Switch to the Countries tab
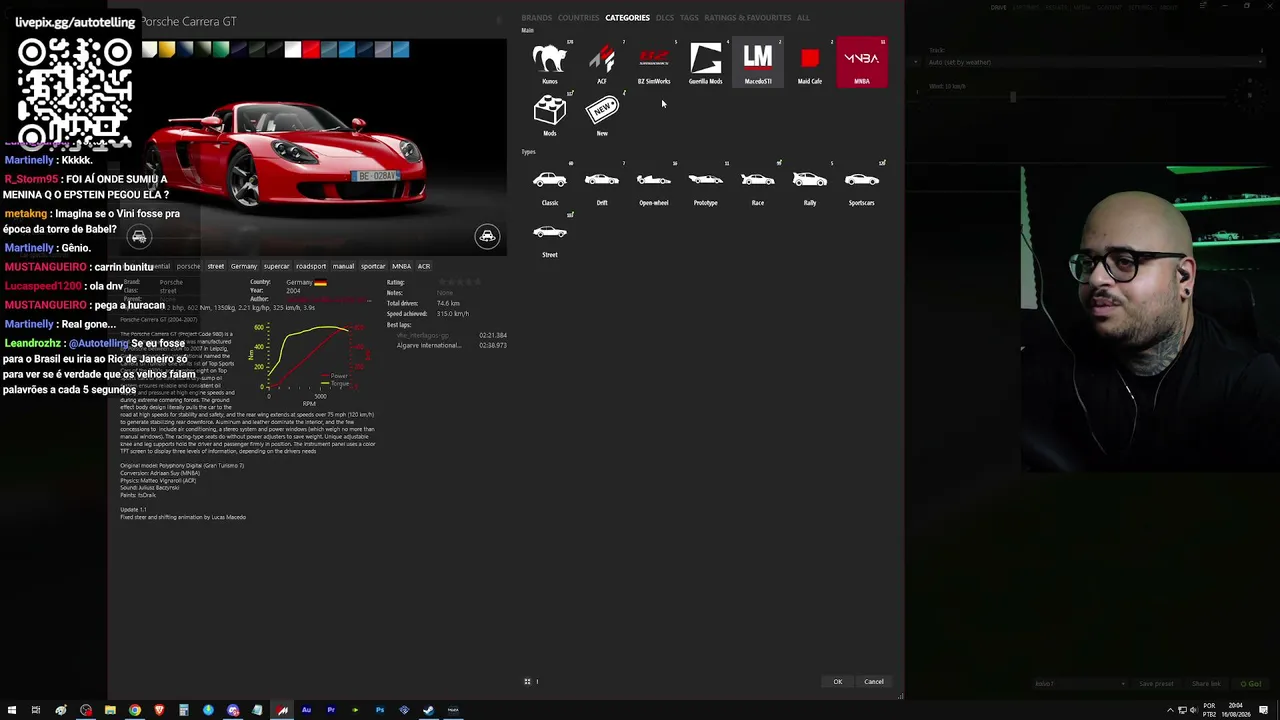This screenshot has width=1280, height=720. tap(578, 18)
